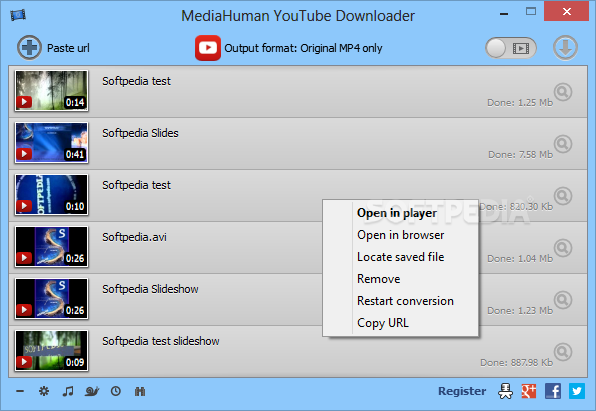Open settings via the gear icon

tap(44, 391)
